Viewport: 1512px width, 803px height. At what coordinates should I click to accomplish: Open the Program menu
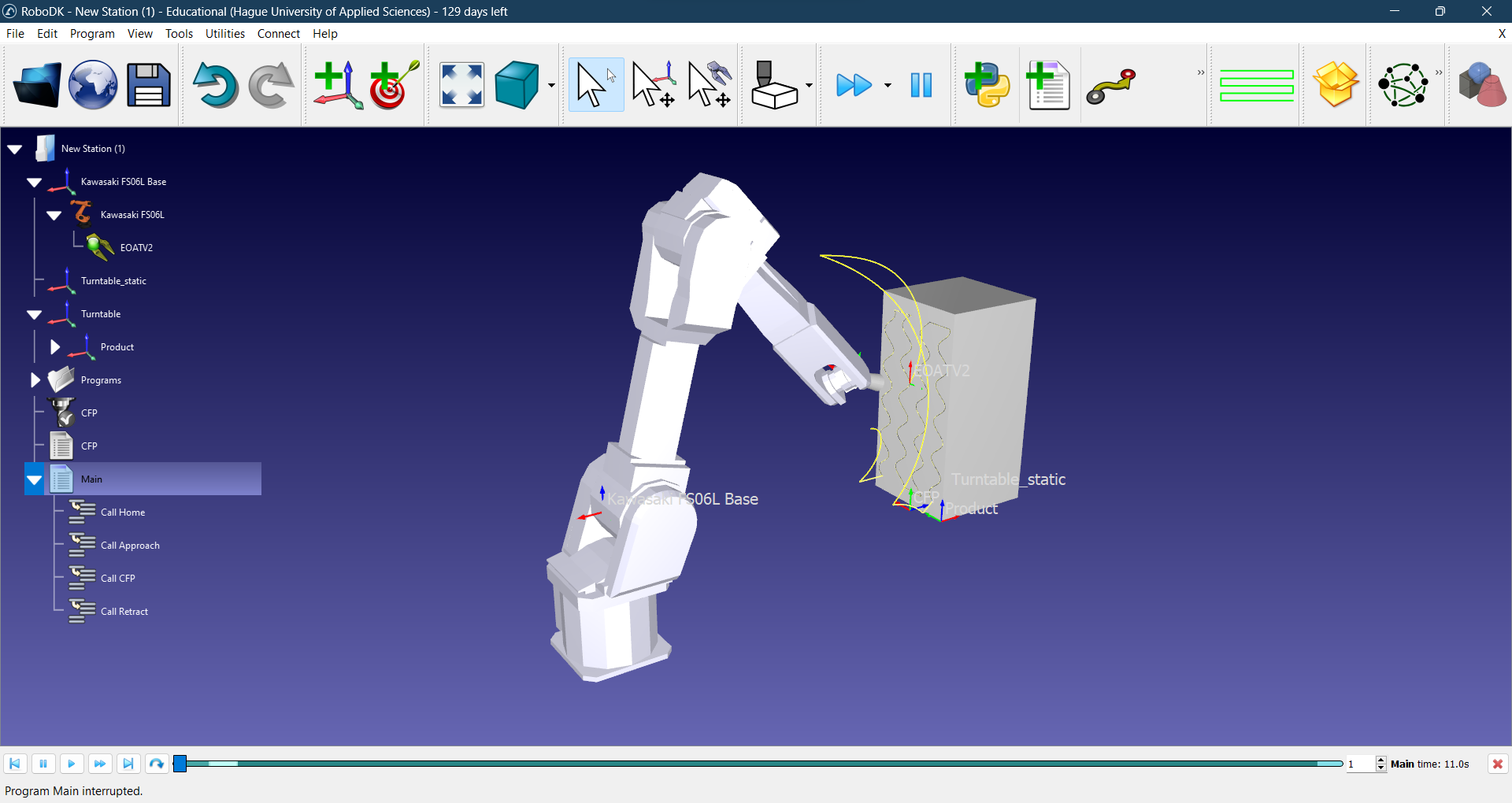[x=92, y=34]
